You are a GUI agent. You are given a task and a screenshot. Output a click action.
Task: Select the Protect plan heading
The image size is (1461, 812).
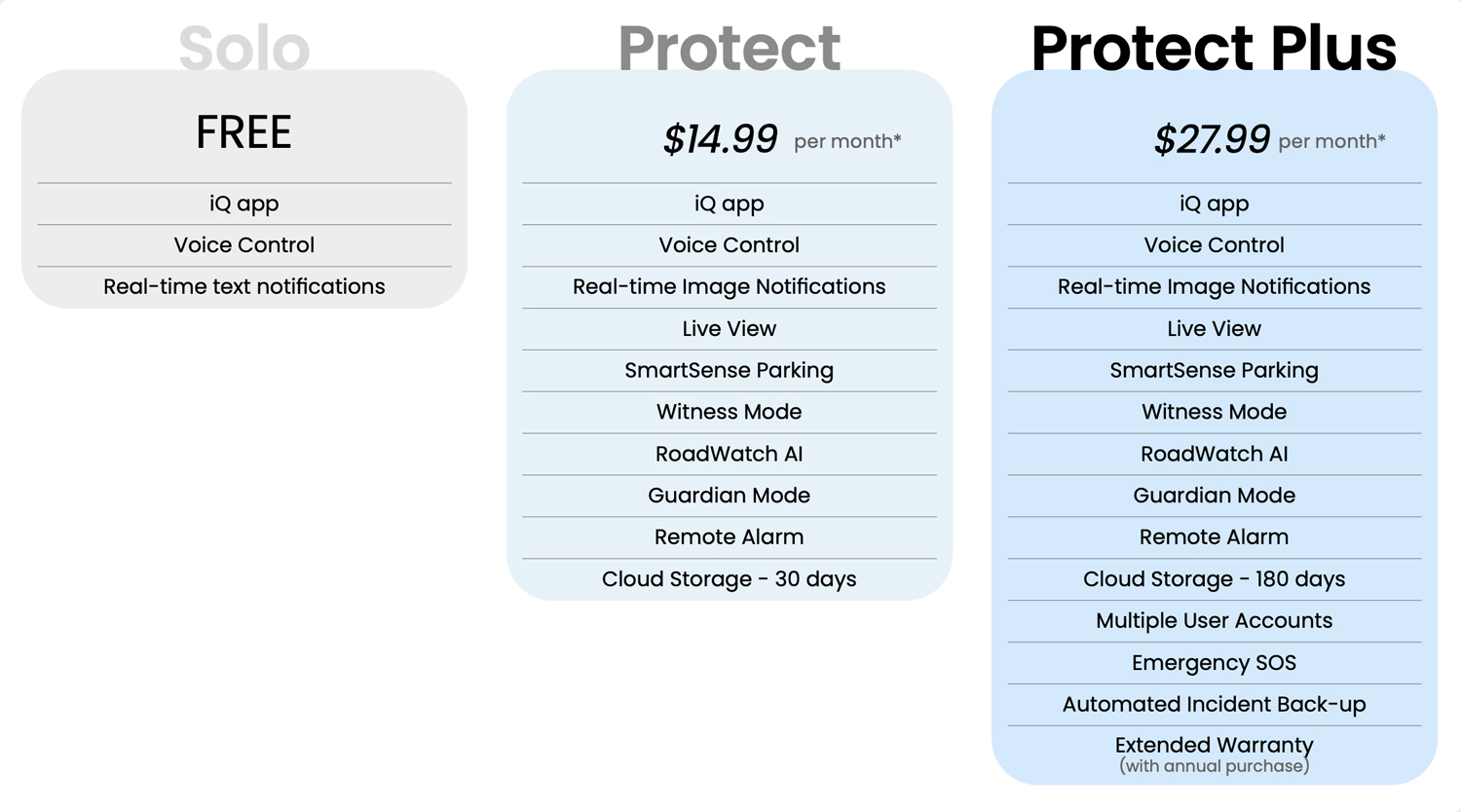pyautogui.click(x=729, y=47)
